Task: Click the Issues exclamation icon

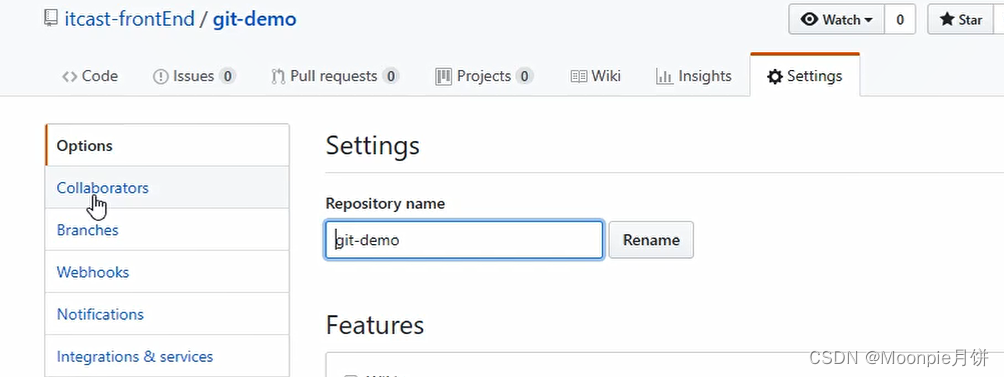Action: pos(161,77)
